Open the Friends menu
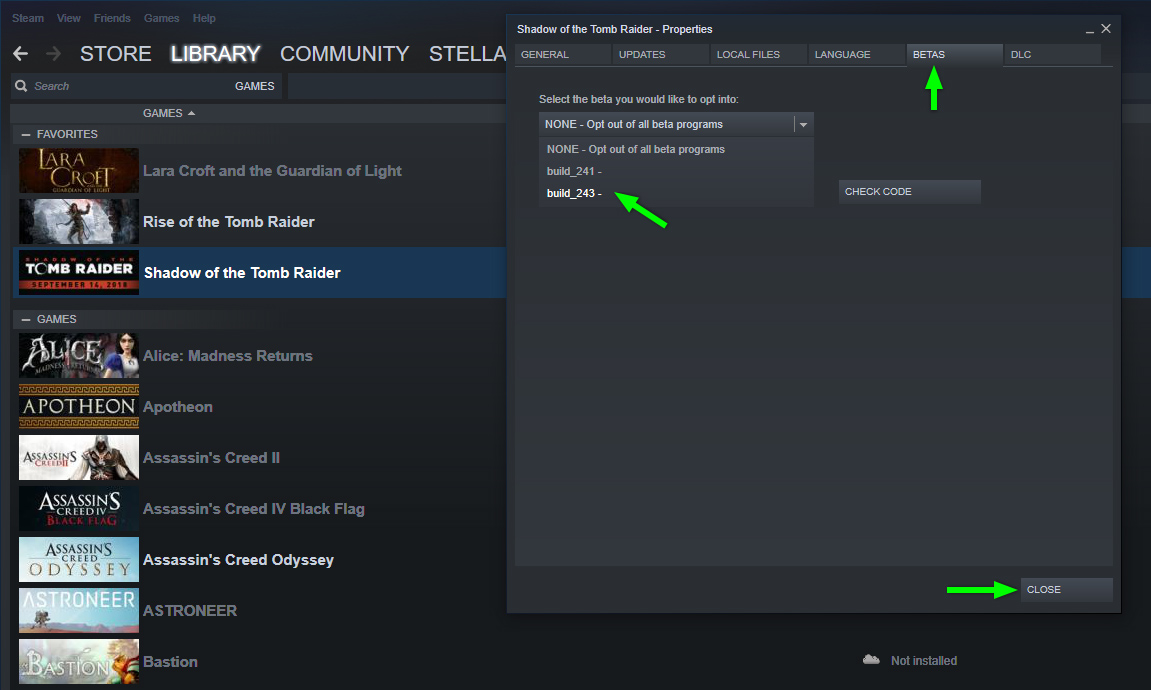This screenshot has height=690, width=1151. click(112, 18)
